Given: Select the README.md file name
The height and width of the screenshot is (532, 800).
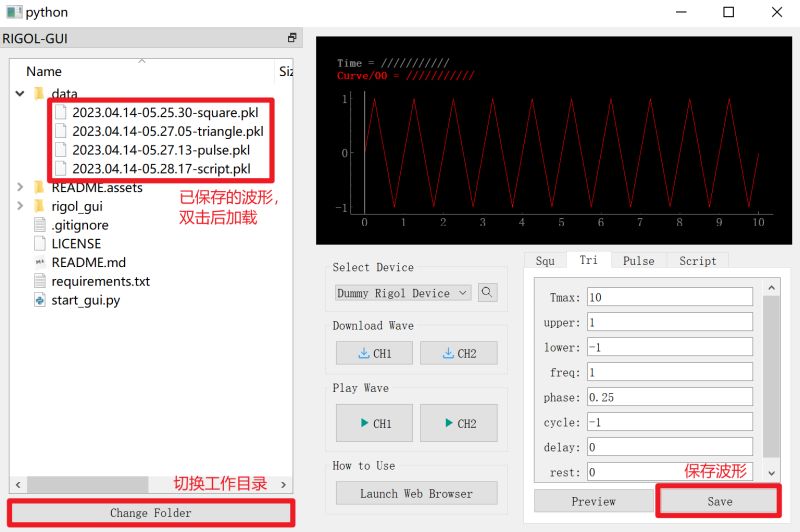Looking at the screenshot, I should pyautogui.click(x=88, y=262).
